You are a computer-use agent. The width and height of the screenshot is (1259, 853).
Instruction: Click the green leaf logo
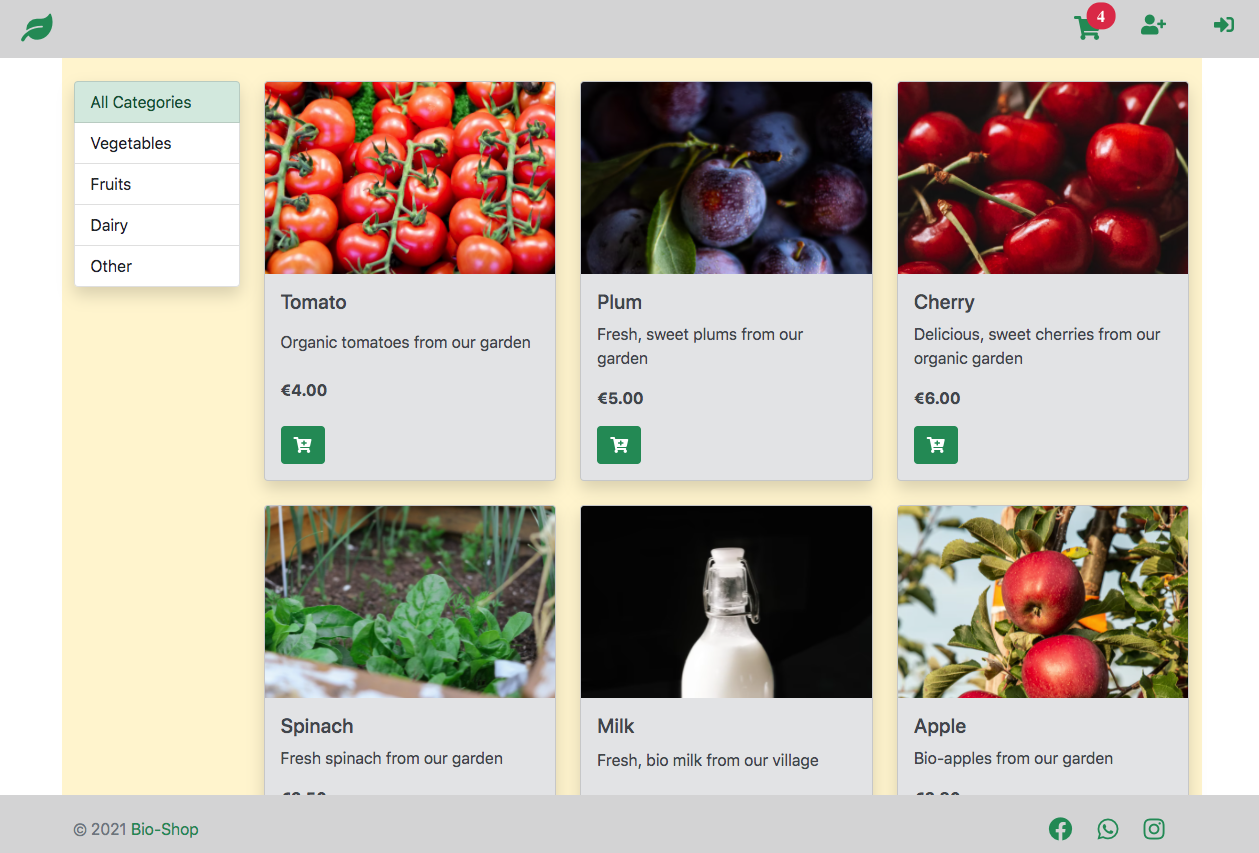pyautogui.click(x=36, y=25)
